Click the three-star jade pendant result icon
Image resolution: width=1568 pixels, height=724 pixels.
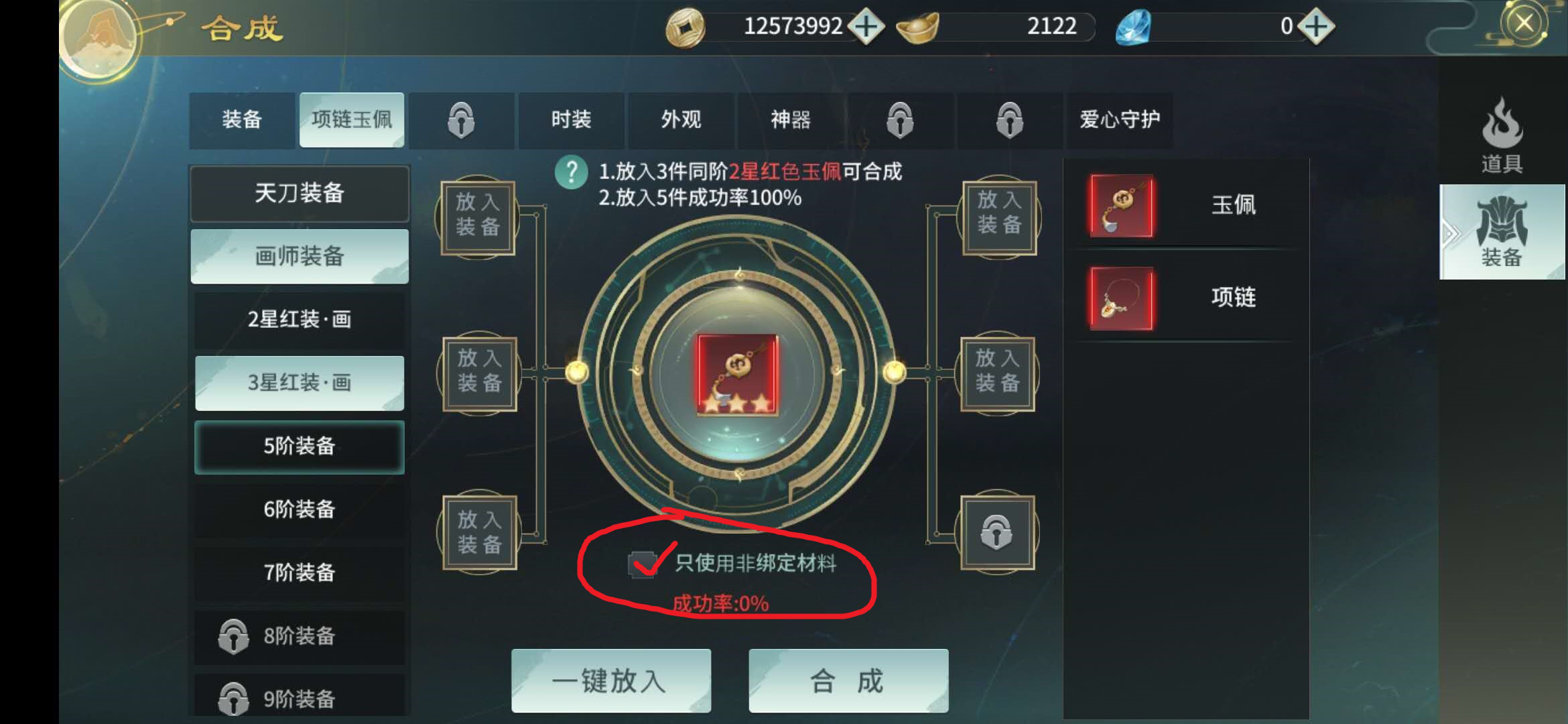click(x=737, y=375)
